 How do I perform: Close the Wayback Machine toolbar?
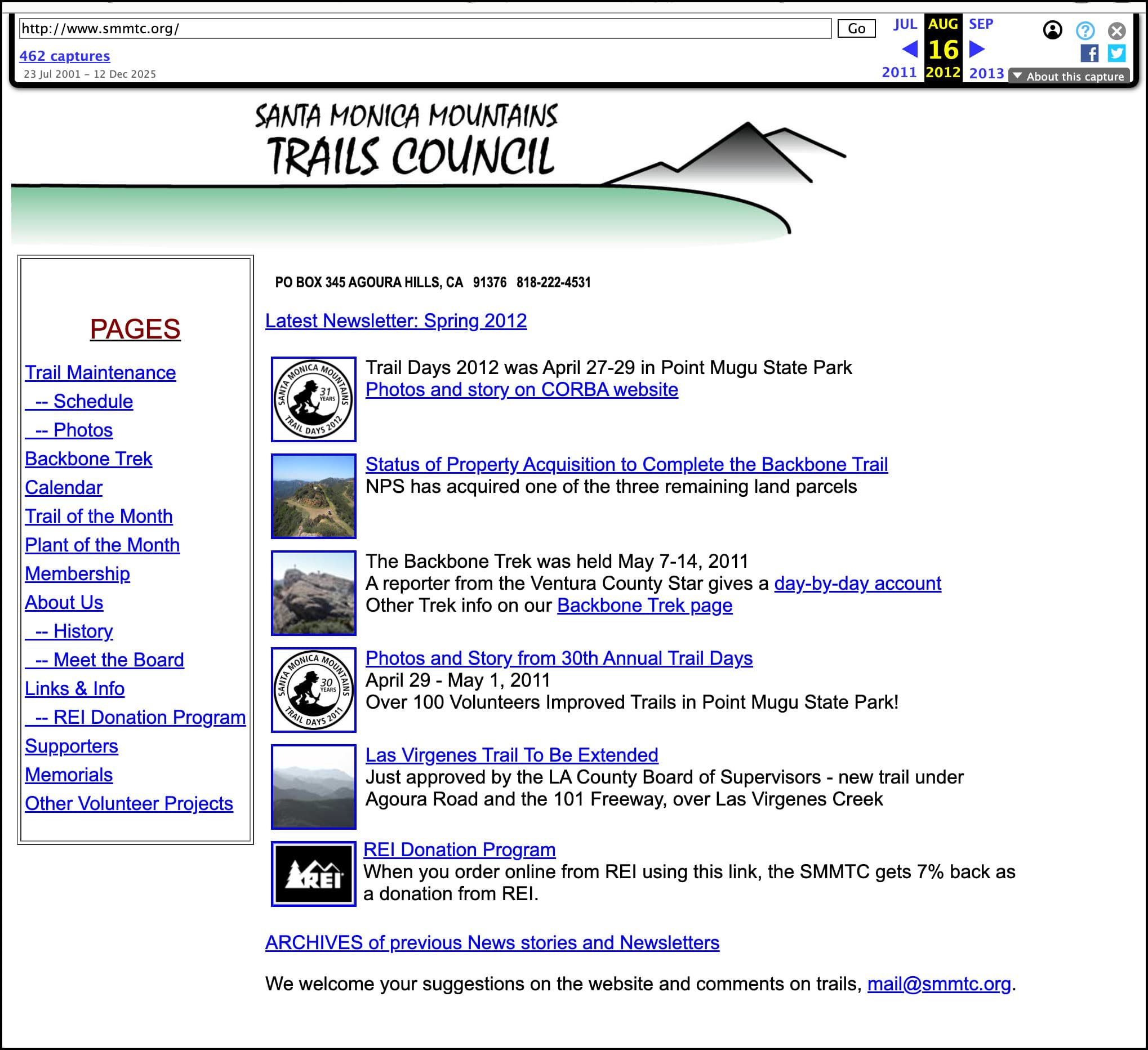(x=1116, y=30)
